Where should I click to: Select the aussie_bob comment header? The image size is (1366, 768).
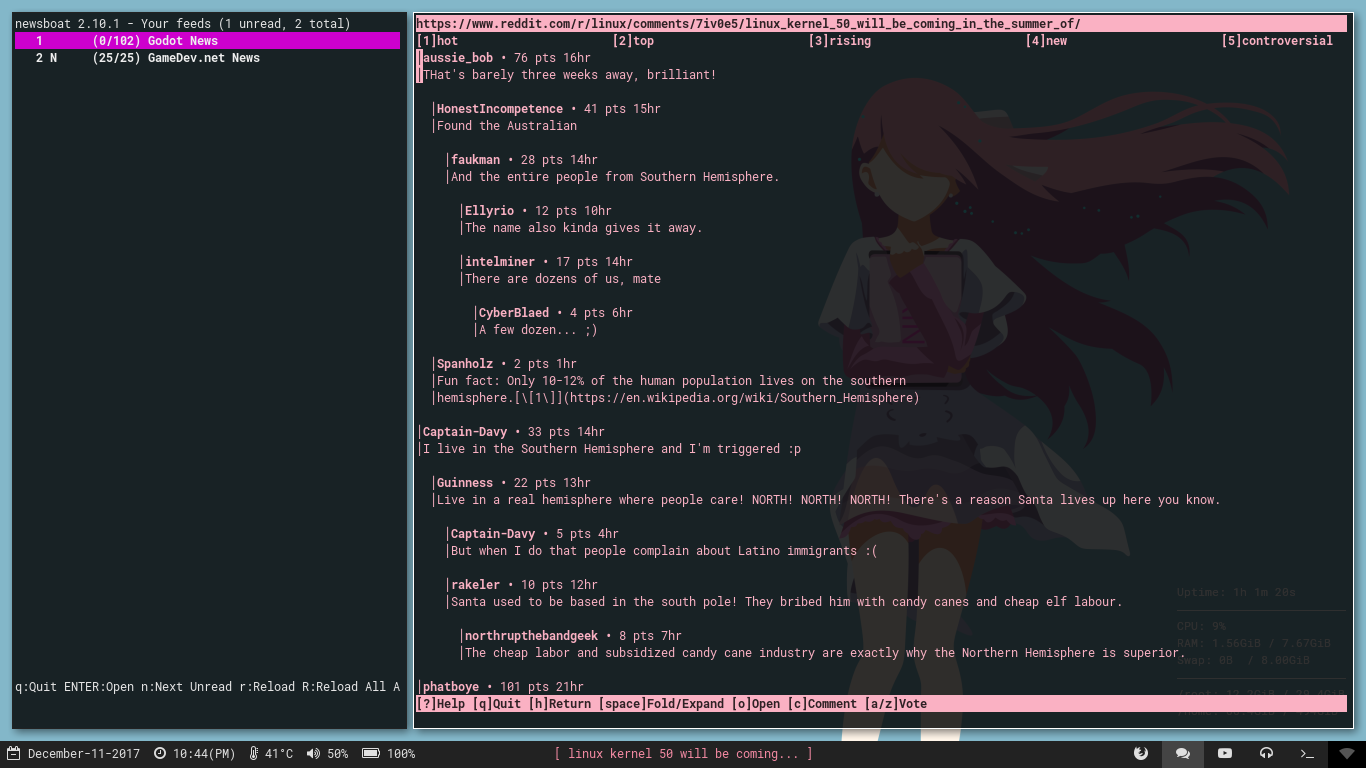[507, 58]
